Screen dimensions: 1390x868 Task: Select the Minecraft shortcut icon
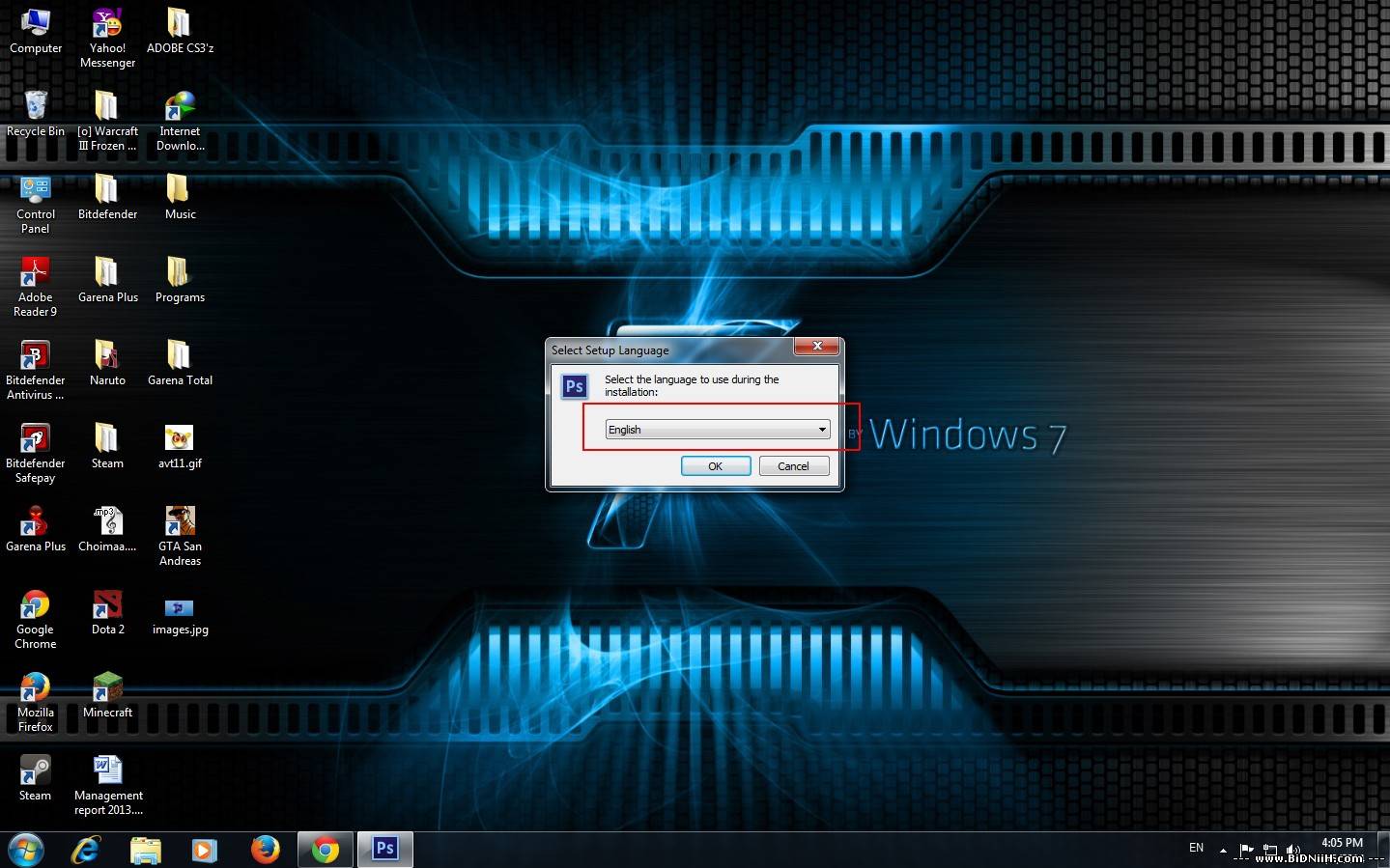pos(107,695)
